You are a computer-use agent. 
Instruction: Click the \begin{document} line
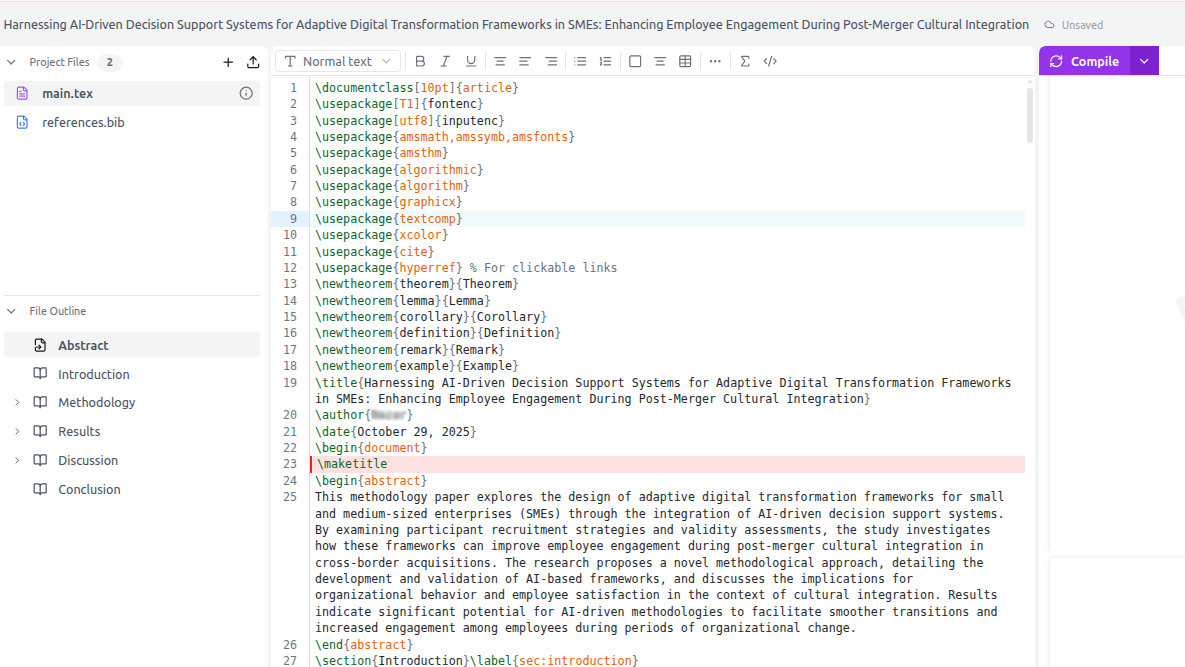click(370, 448)
